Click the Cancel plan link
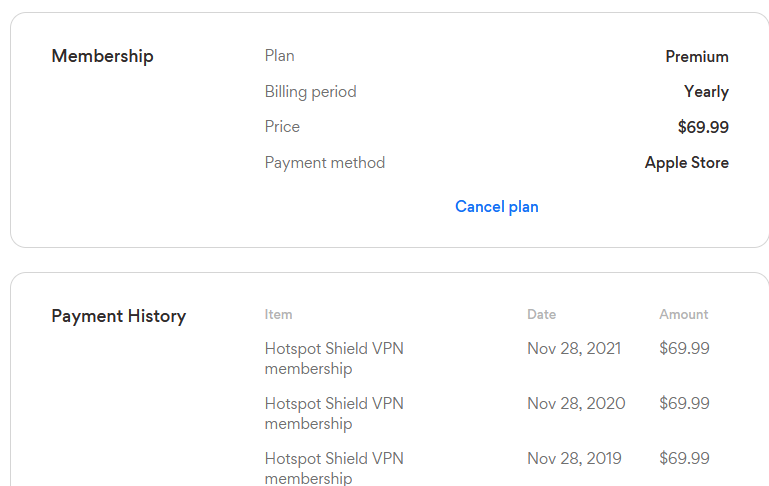The height and width of the screenshot is (486, 769). [x=496, y=207]
